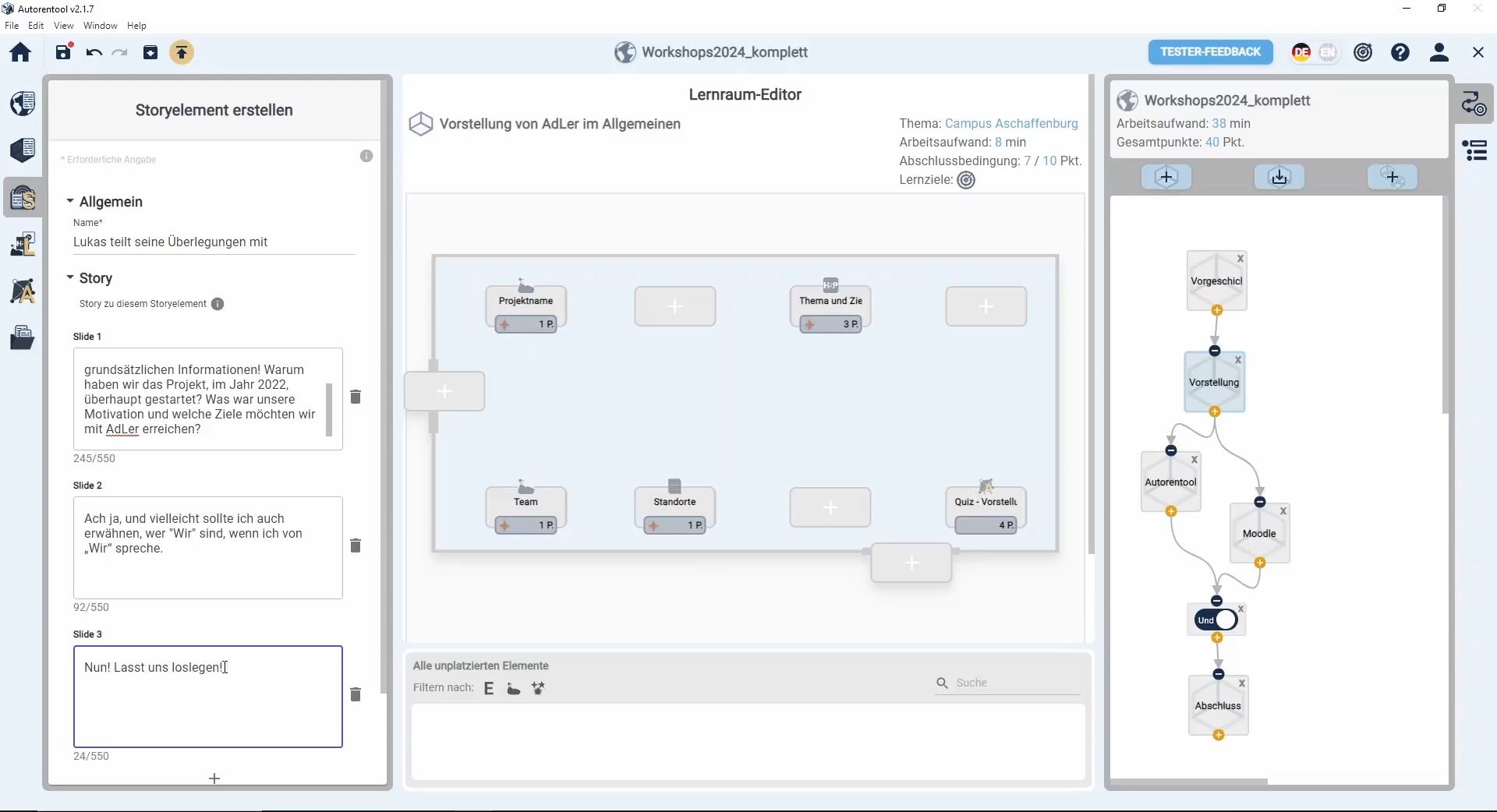
Task: Collapse the Allgemein section
Action: (70, 202)
